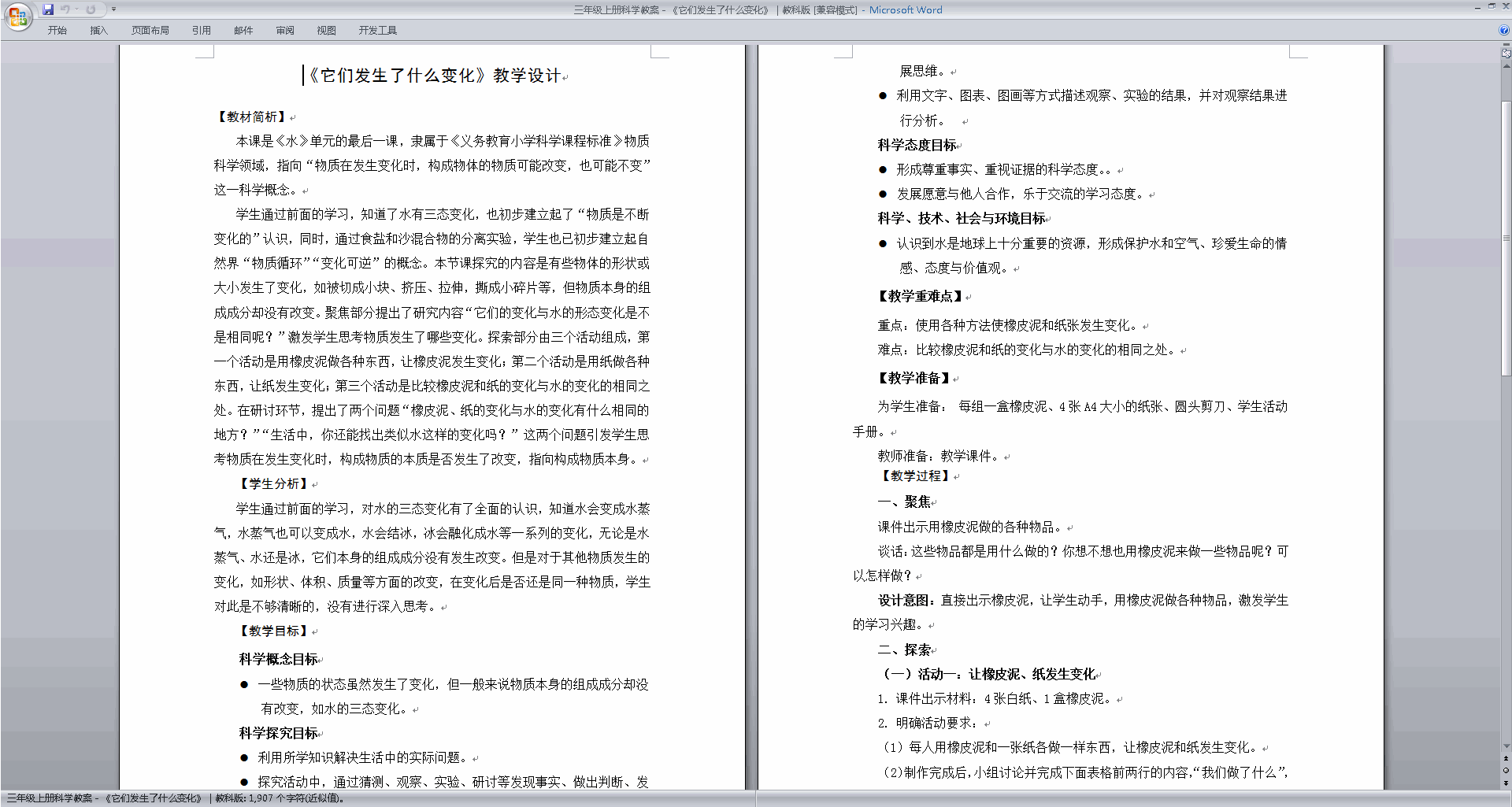This screenshot has height=807, width=1512.
Task: Click the 科学概念目标 subheading
Action: point(279,659)
